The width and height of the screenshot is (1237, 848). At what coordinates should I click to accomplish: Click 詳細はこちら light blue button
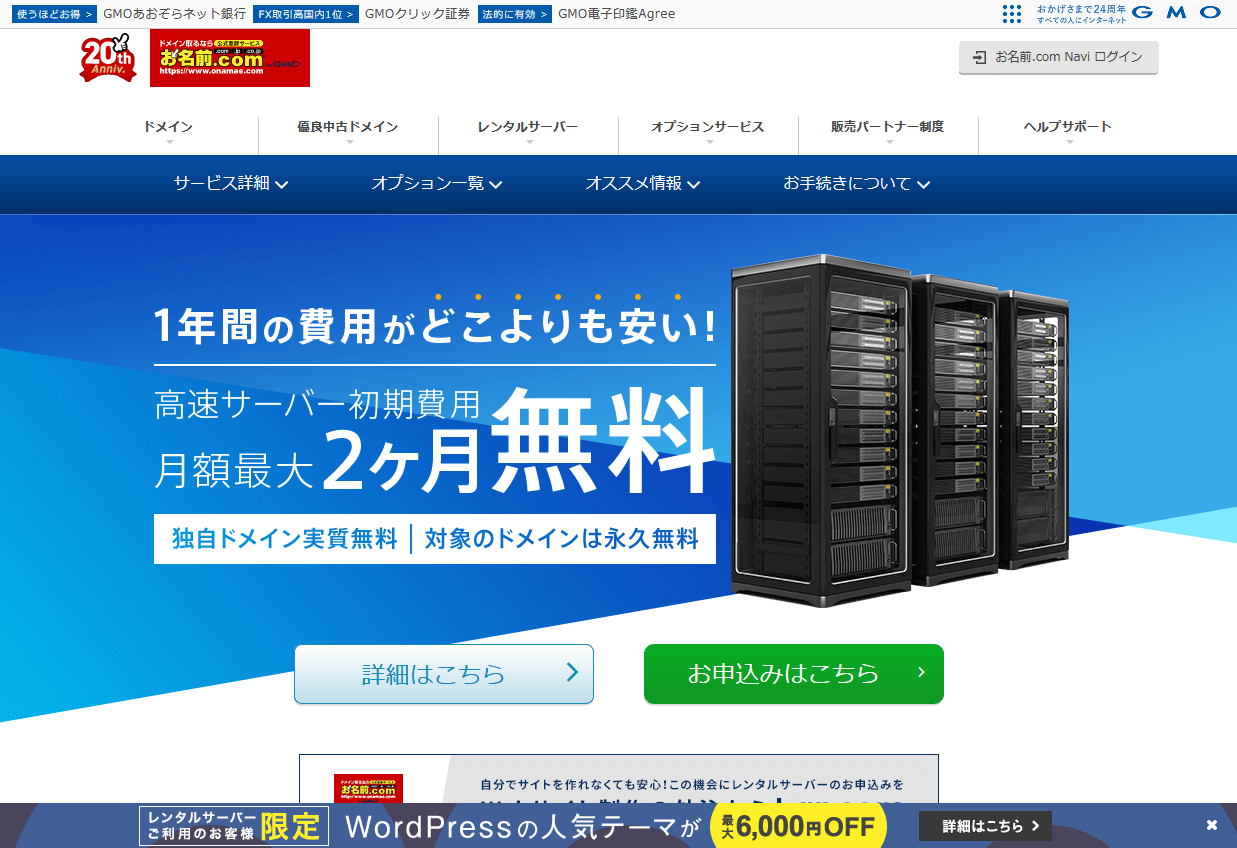(x=444, y=674)
